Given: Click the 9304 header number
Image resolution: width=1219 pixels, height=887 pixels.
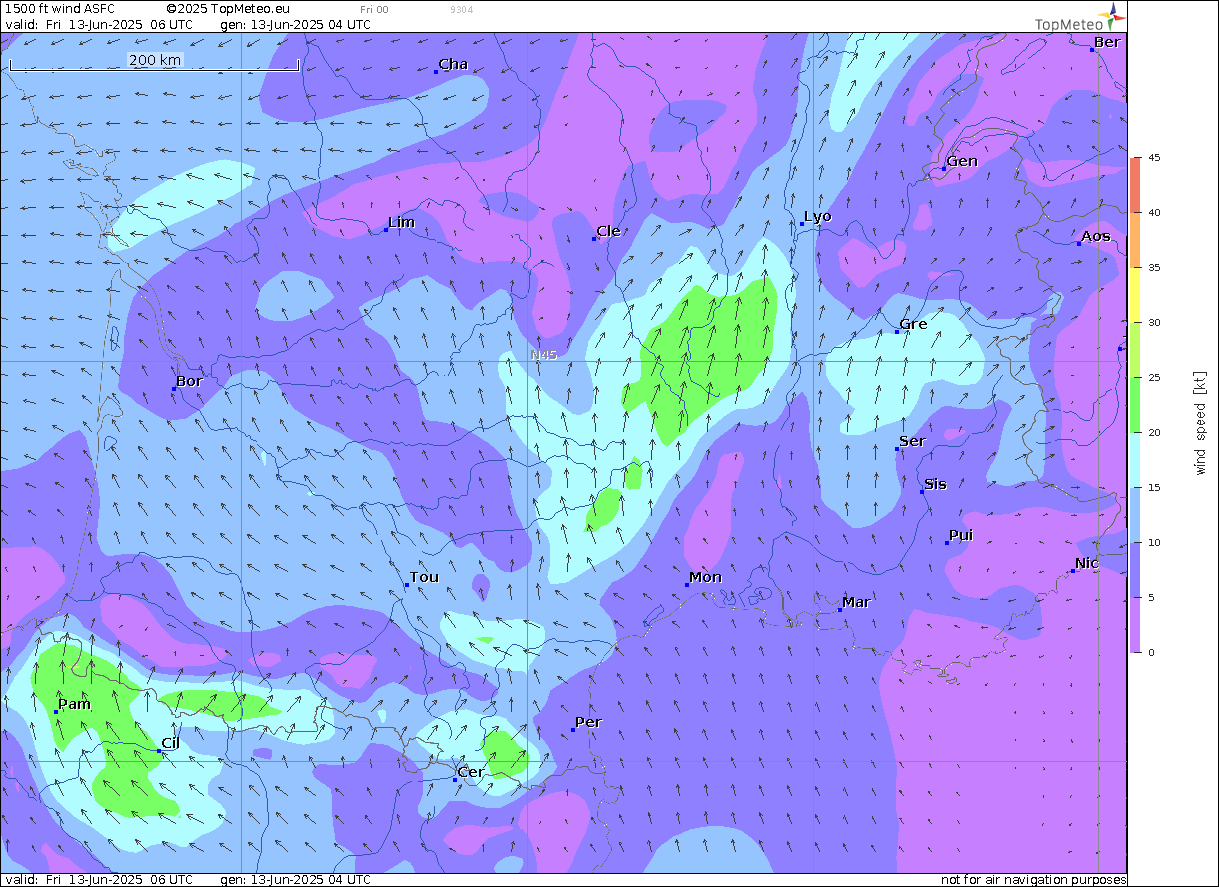Looking at the screenshot, I should tap(462, 9).
